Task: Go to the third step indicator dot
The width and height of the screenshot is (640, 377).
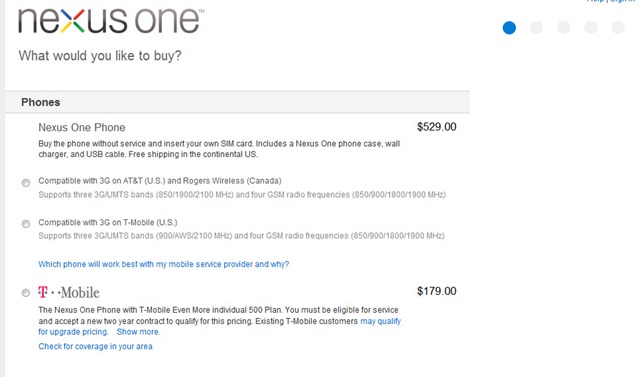Action: click(x=564, y=27)
